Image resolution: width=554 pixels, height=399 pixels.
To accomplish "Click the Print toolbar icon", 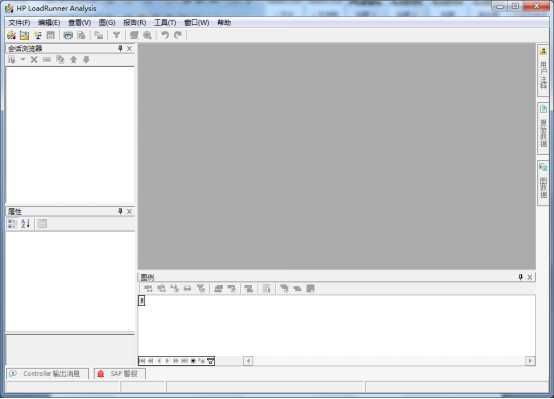I will pyautogui.click(x=68, y=35).
